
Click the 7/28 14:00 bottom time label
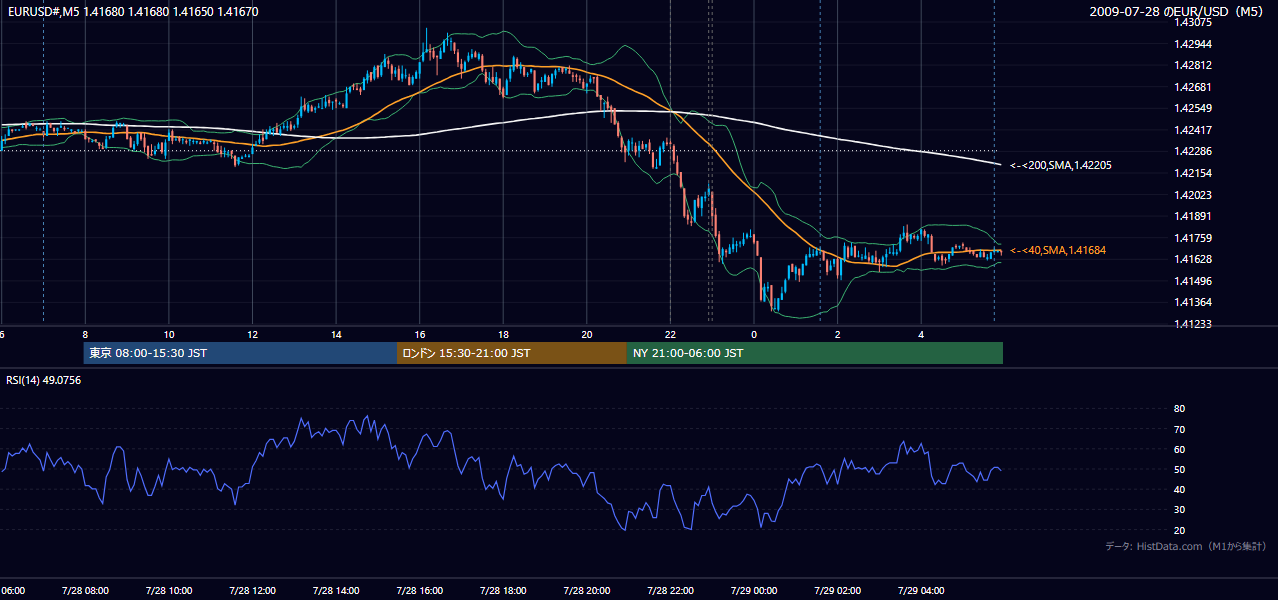335,591
